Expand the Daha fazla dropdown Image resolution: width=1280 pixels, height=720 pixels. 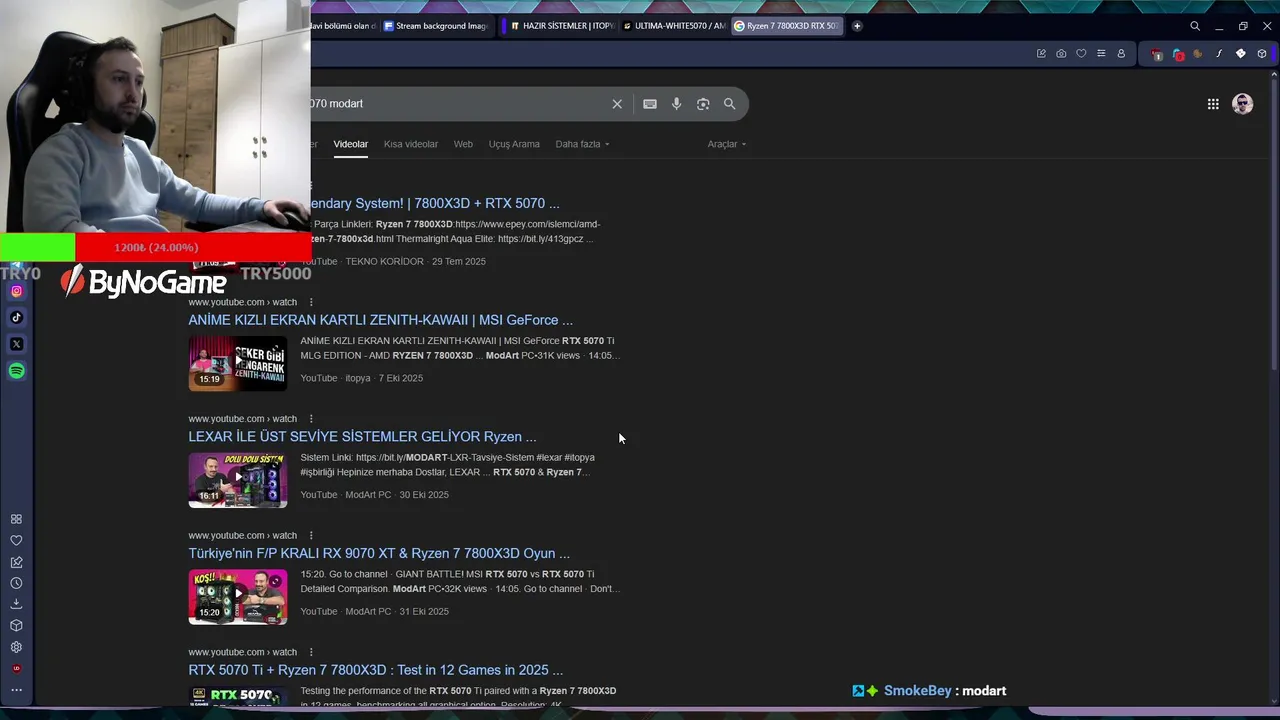pos(582,144)
